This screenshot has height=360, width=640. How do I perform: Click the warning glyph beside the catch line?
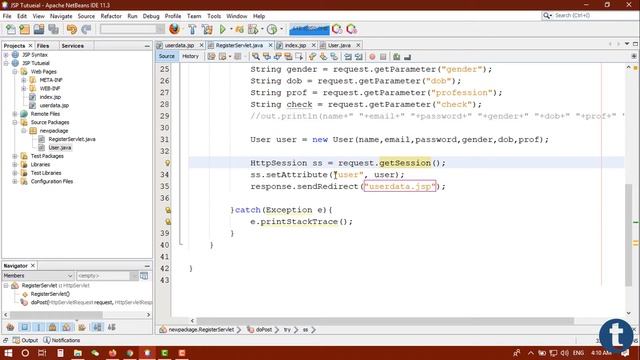click(168, 210)
